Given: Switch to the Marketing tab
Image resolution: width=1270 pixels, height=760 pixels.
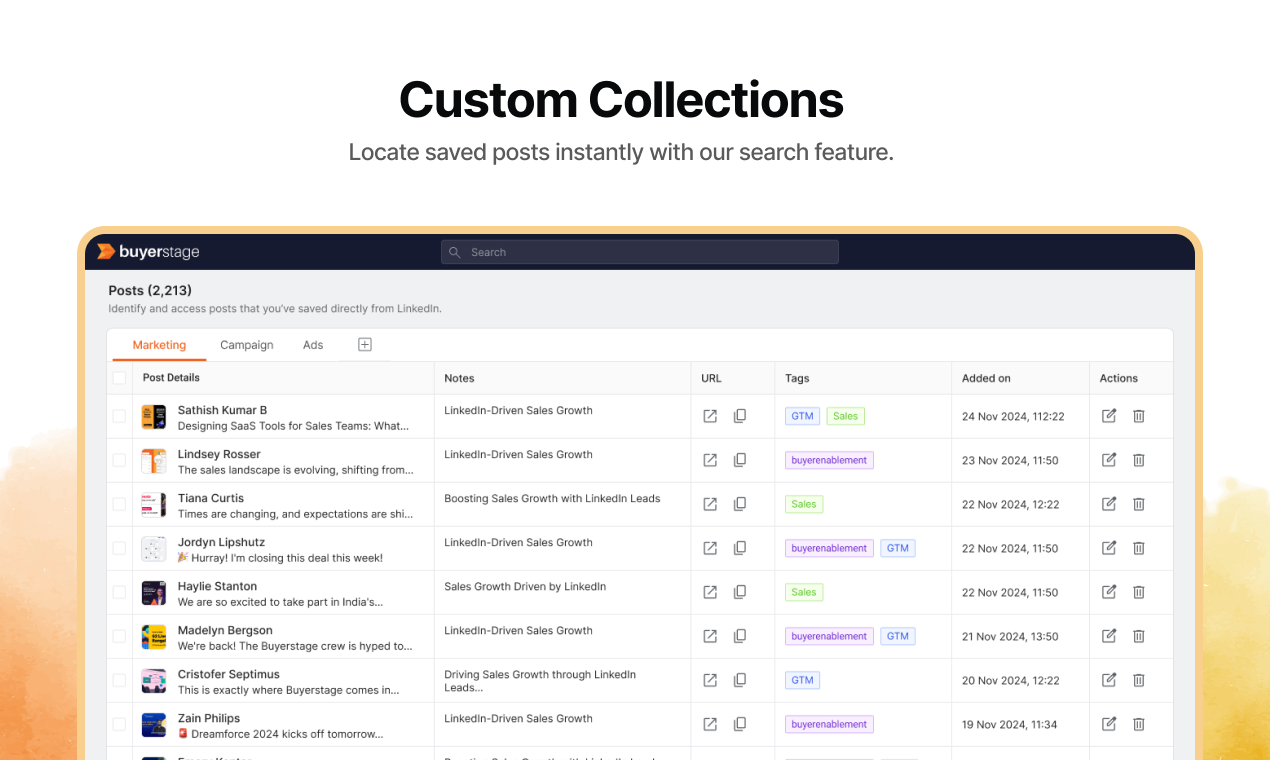Looking at the screenshot, I should click(159, 345).
